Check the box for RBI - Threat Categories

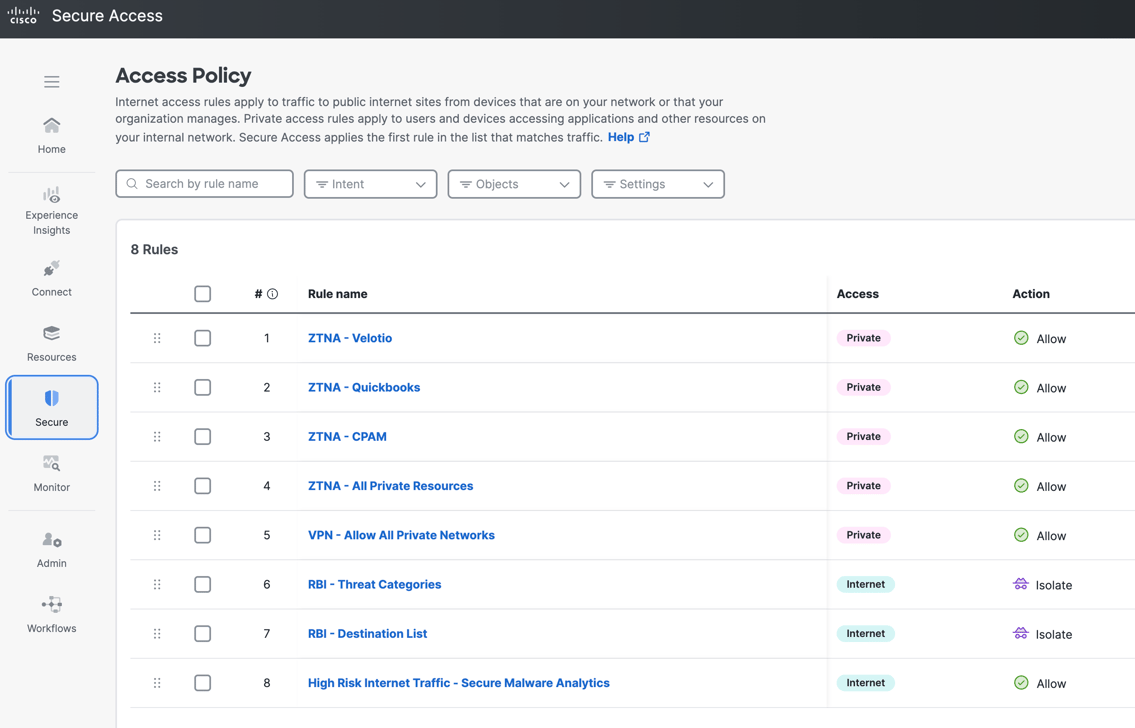coord(203,584)
